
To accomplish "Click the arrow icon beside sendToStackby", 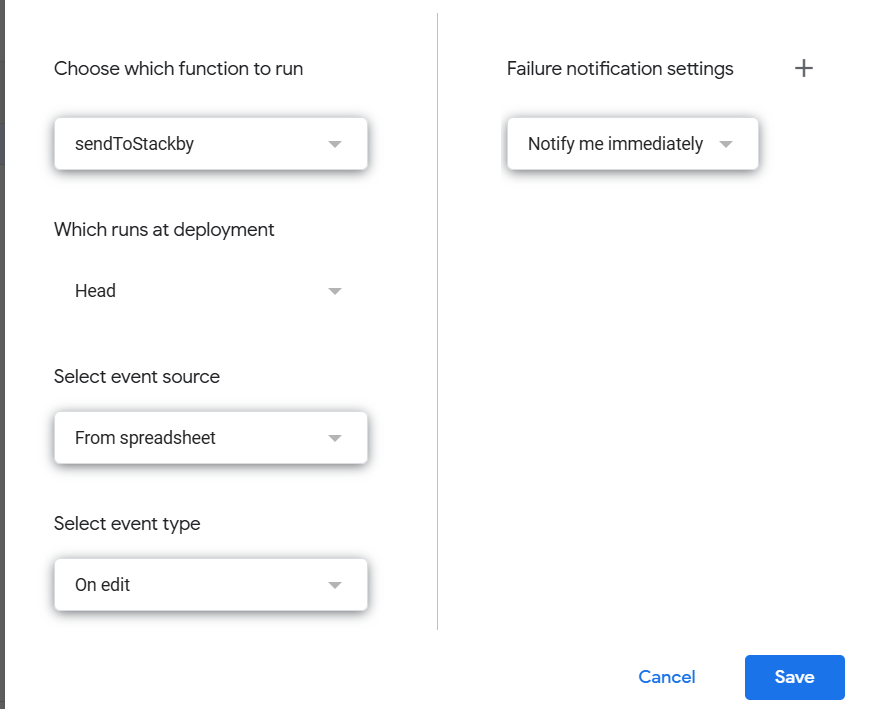I will tap(335, 144).
